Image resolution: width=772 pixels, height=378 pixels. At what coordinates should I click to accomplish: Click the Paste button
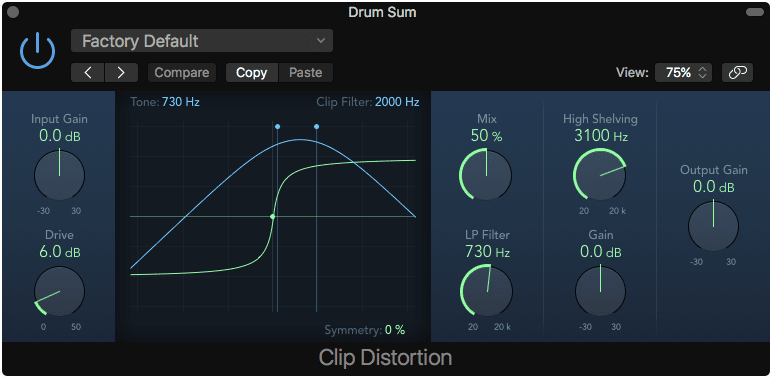[306, 73]
